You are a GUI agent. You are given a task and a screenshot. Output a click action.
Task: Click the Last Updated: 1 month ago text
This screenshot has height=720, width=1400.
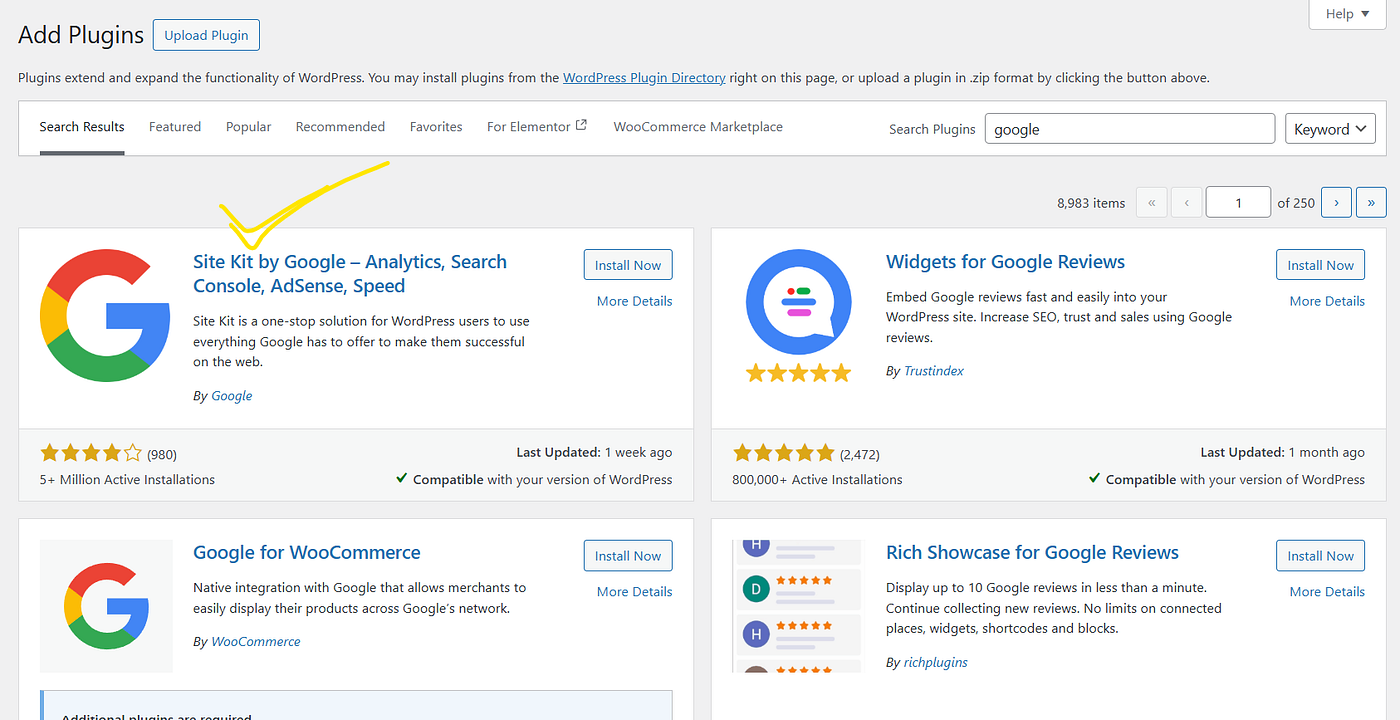coord(1282,453)
